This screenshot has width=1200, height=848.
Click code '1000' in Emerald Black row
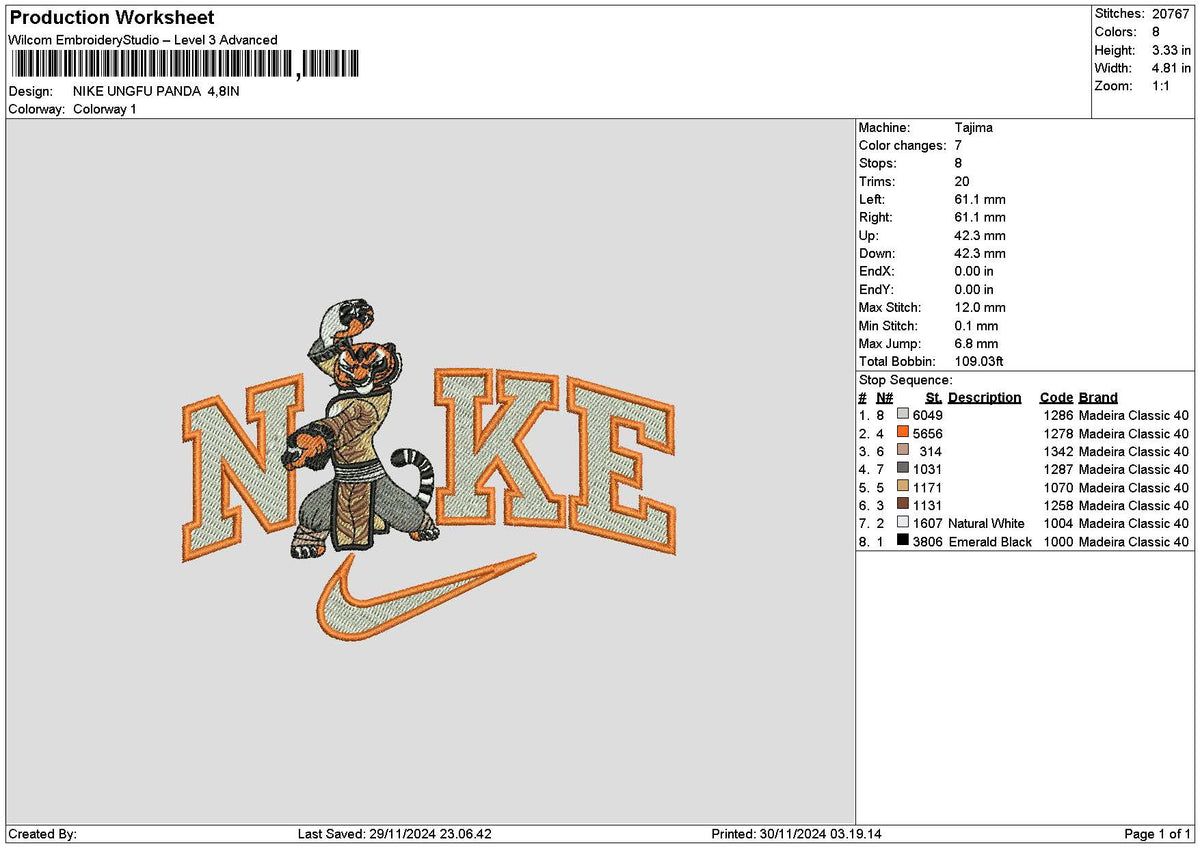[x=1058, y=542]
